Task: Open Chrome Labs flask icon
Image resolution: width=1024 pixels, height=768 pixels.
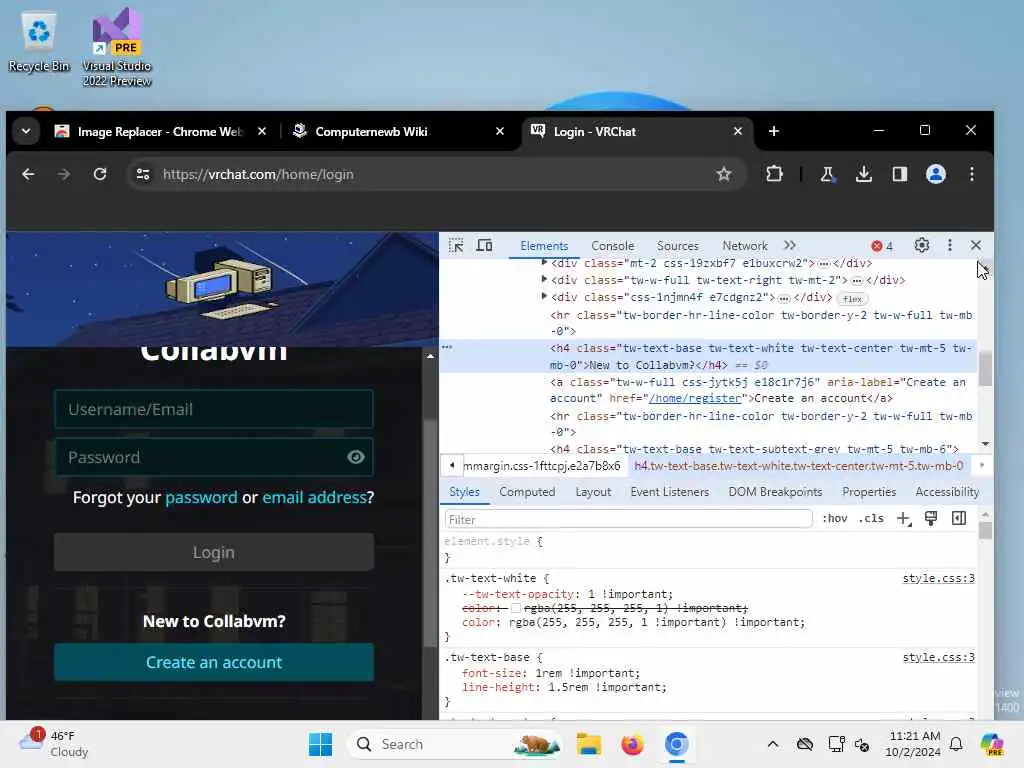Action: [x=827, y=174]
